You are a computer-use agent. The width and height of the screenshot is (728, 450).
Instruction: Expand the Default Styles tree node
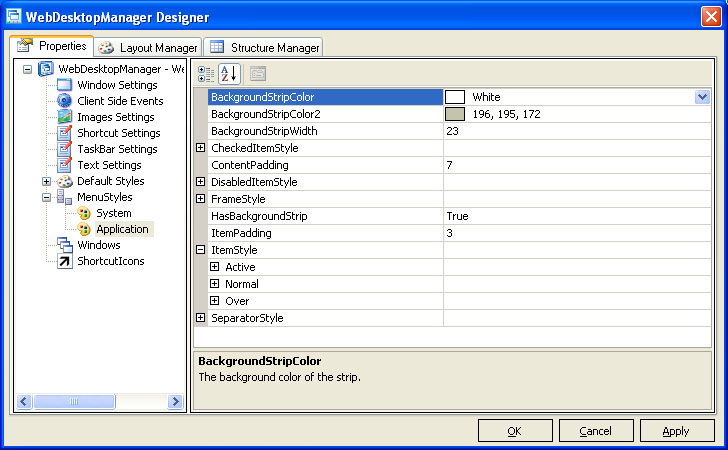46,181
